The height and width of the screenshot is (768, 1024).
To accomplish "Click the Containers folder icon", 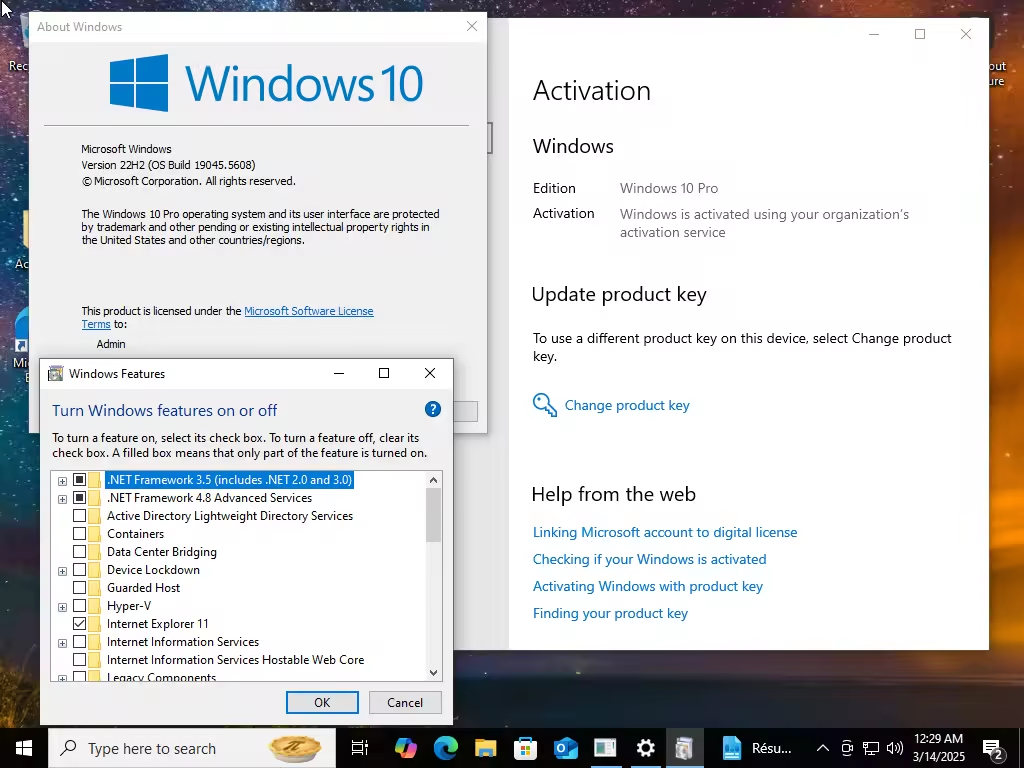I will [95, 534].
